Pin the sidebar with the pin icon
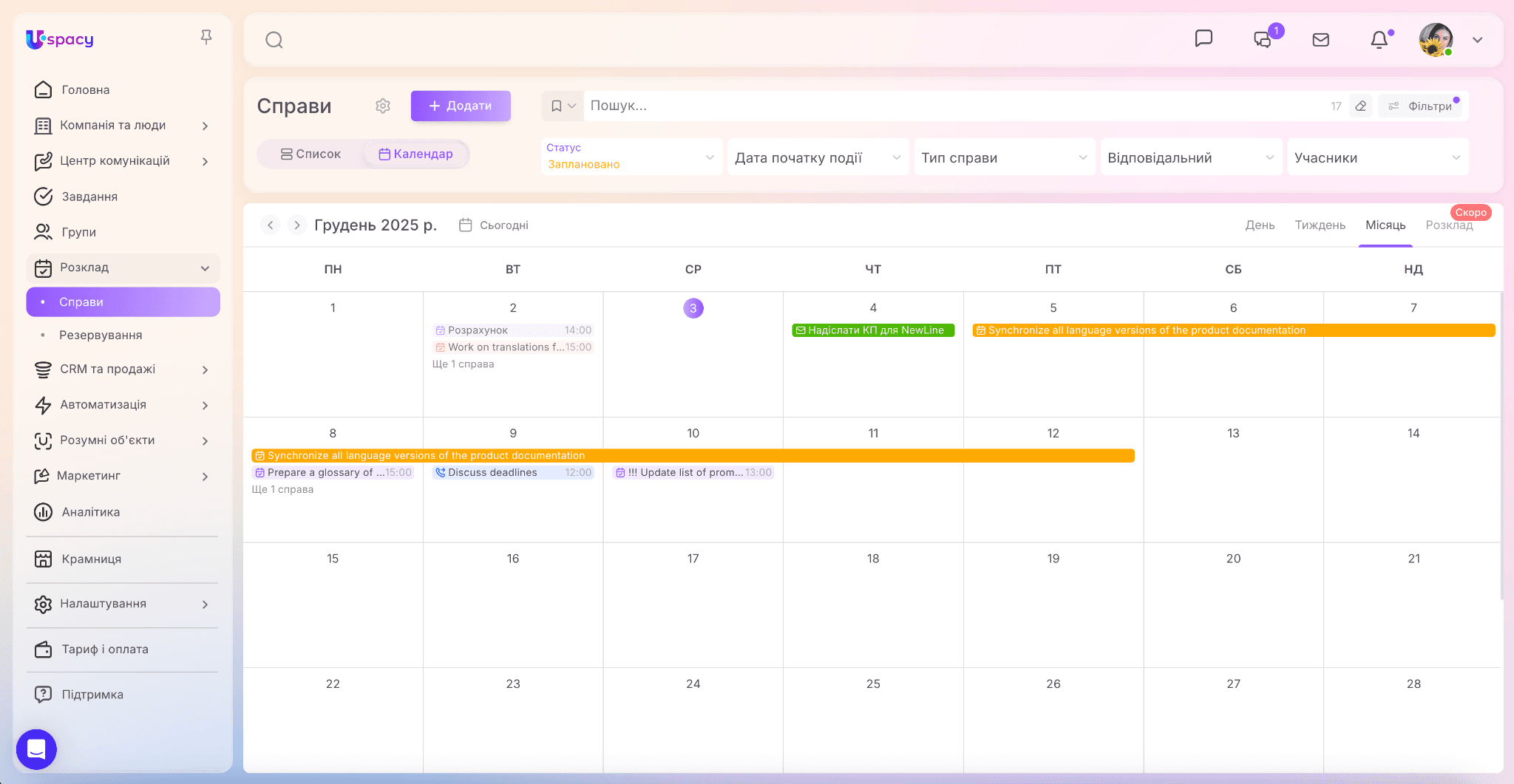 coord(206,37)
